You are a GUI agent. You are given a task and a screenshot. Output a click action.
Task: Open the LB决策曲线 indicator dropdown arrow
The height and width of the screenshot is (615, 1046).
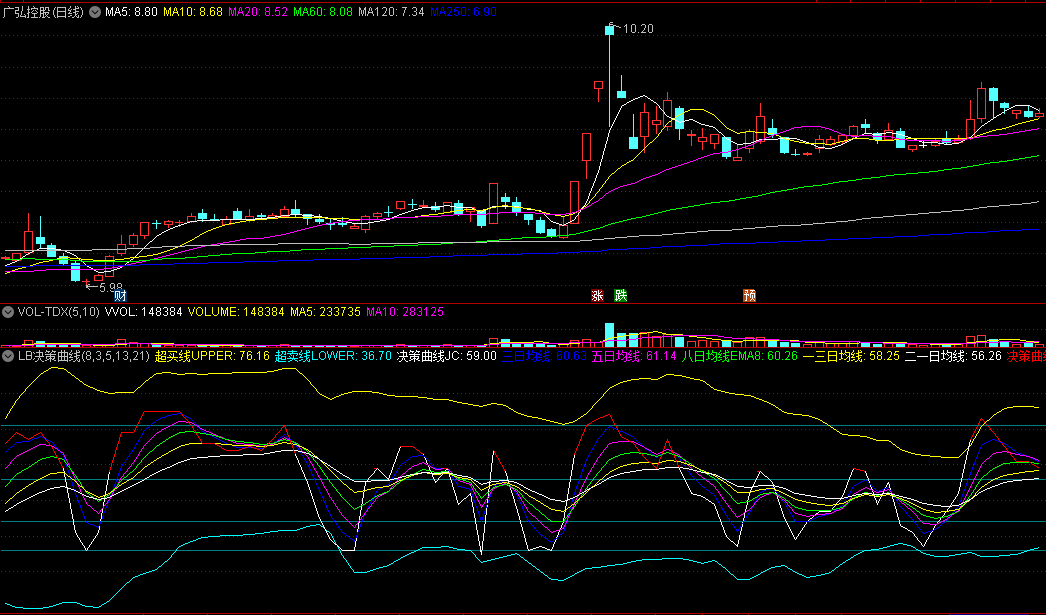tap(8, 356)
